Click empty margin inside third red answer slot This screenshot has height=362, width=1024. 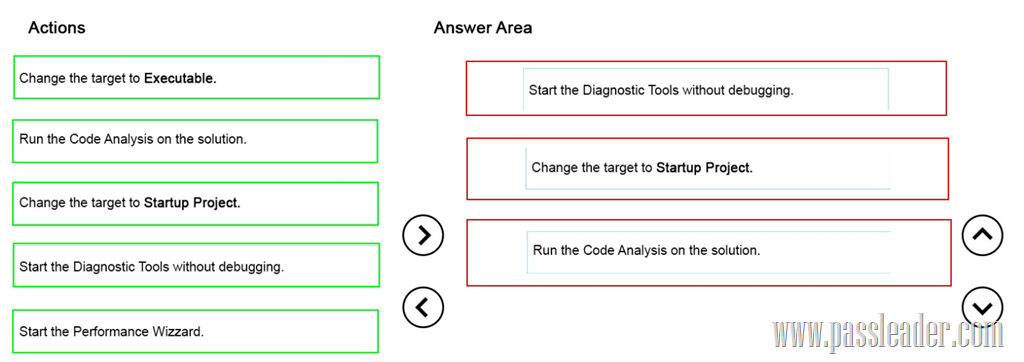pos(497,253)
